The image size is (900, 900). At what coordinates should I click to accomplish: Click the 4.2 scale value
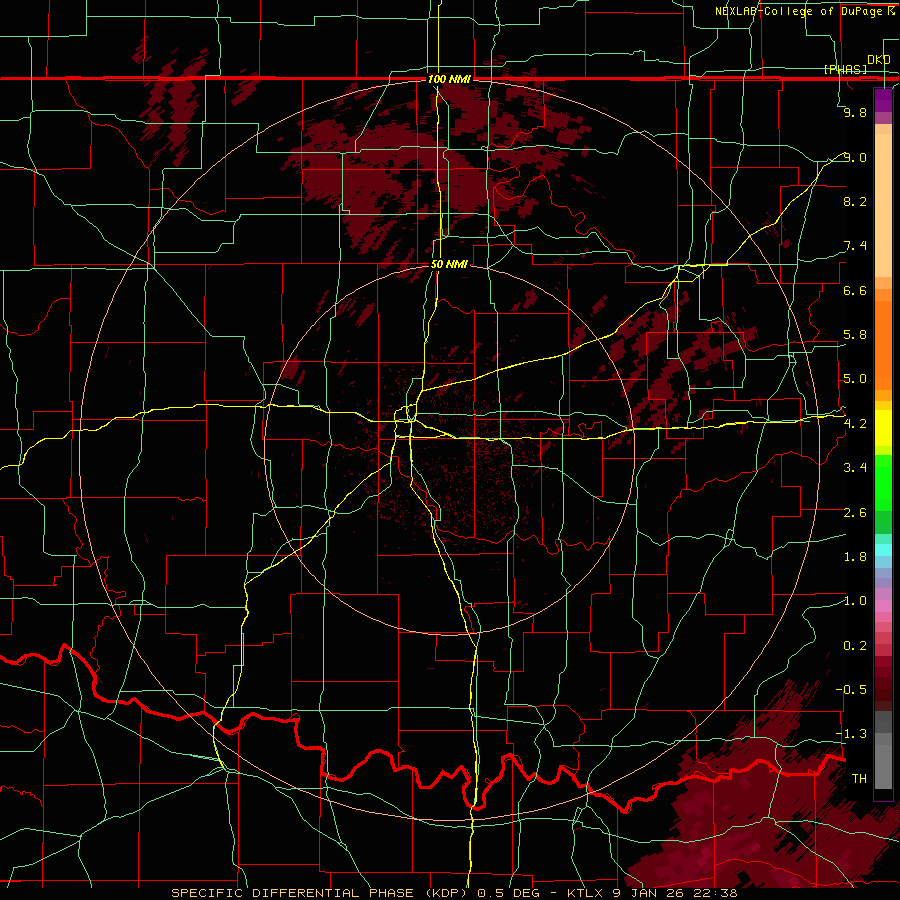click(855, 424)
